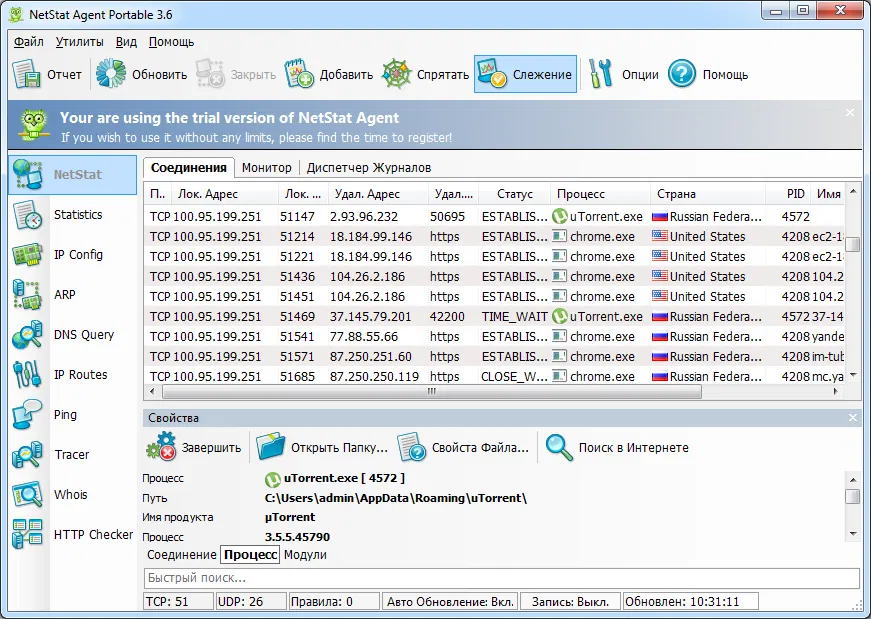Open the Ping sidebar tool
The width and height of the screenshot is (871, 619).
pyautogui.click(x=27, y=415)
